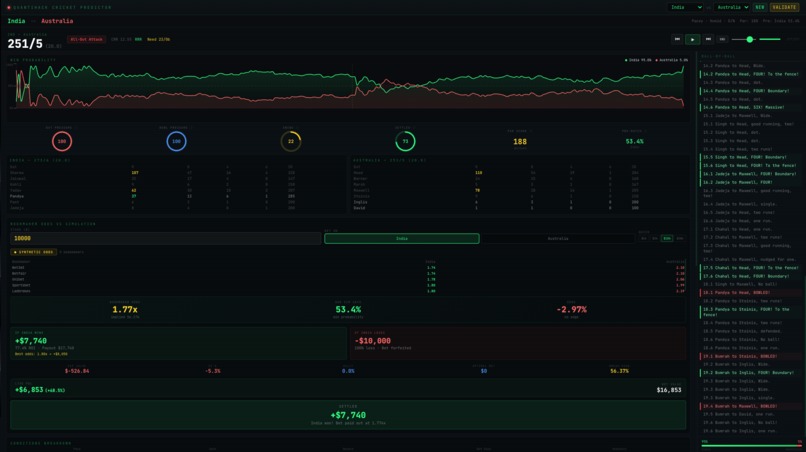Click the red dot logo in header
The image size is (806, 452).
[9, 7]
